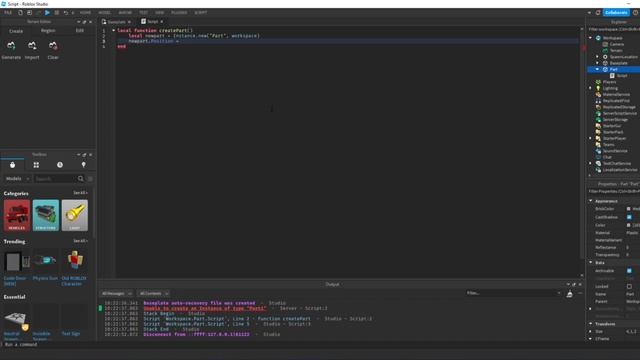Open the MODEL ribbon tab
The image size is (640, 360).
(104, 13)
